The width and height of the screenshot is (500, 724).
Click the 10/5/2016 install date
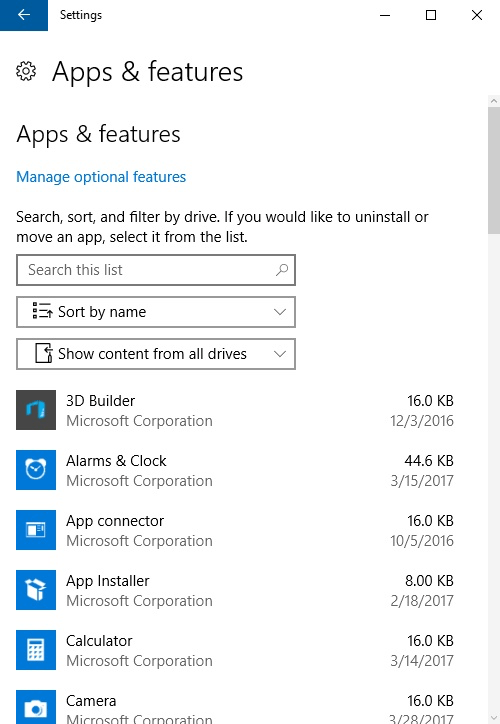pos(422,541)
